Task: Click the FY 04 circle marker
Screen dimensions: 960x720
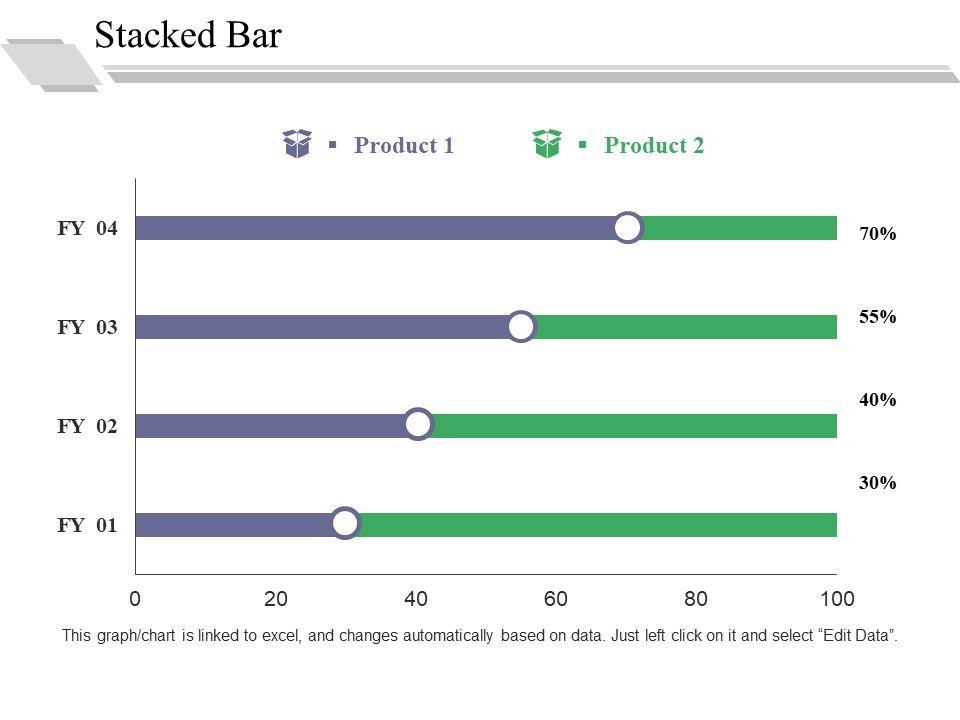Action: click(x=628, y=228)
